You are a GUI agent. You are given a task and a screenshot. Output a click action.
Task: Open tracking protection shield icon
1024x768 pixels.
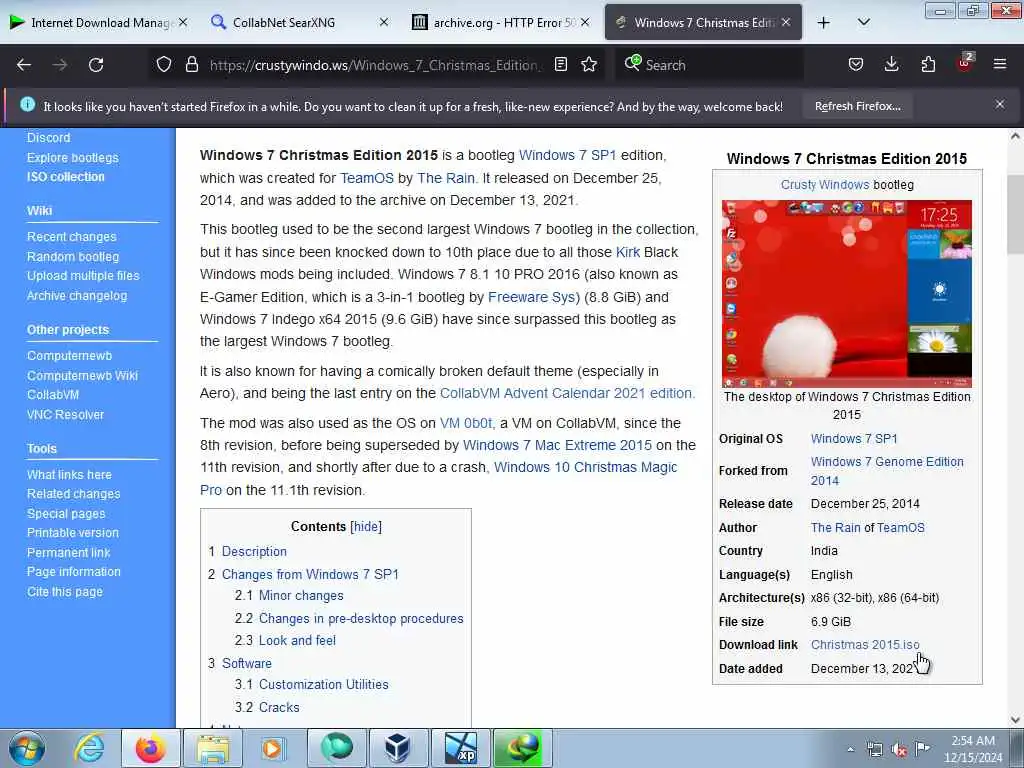tap(163, 65)
